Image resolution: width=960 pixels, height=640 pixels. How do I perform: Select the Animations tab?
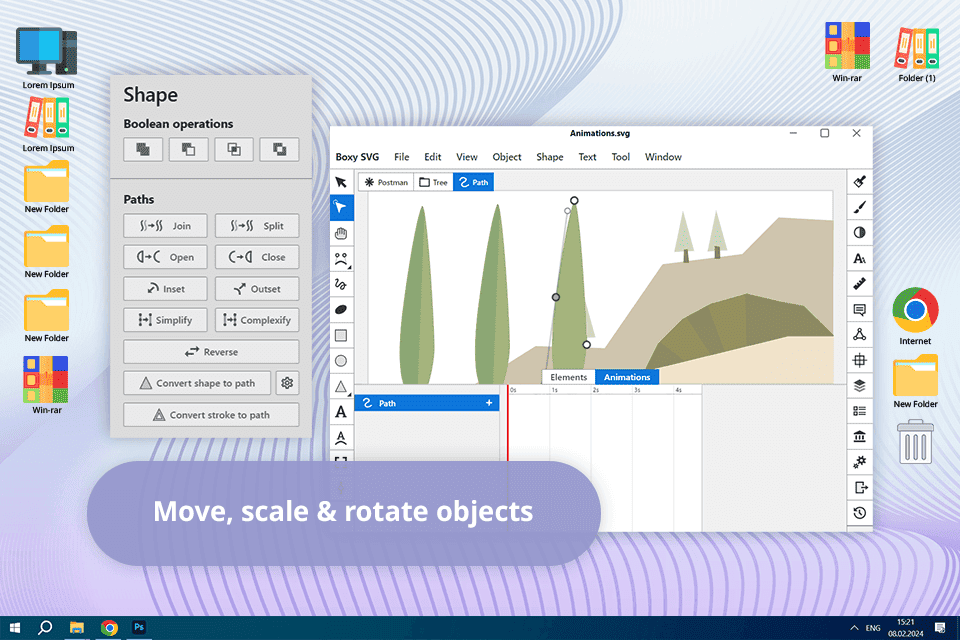(627, 377)
